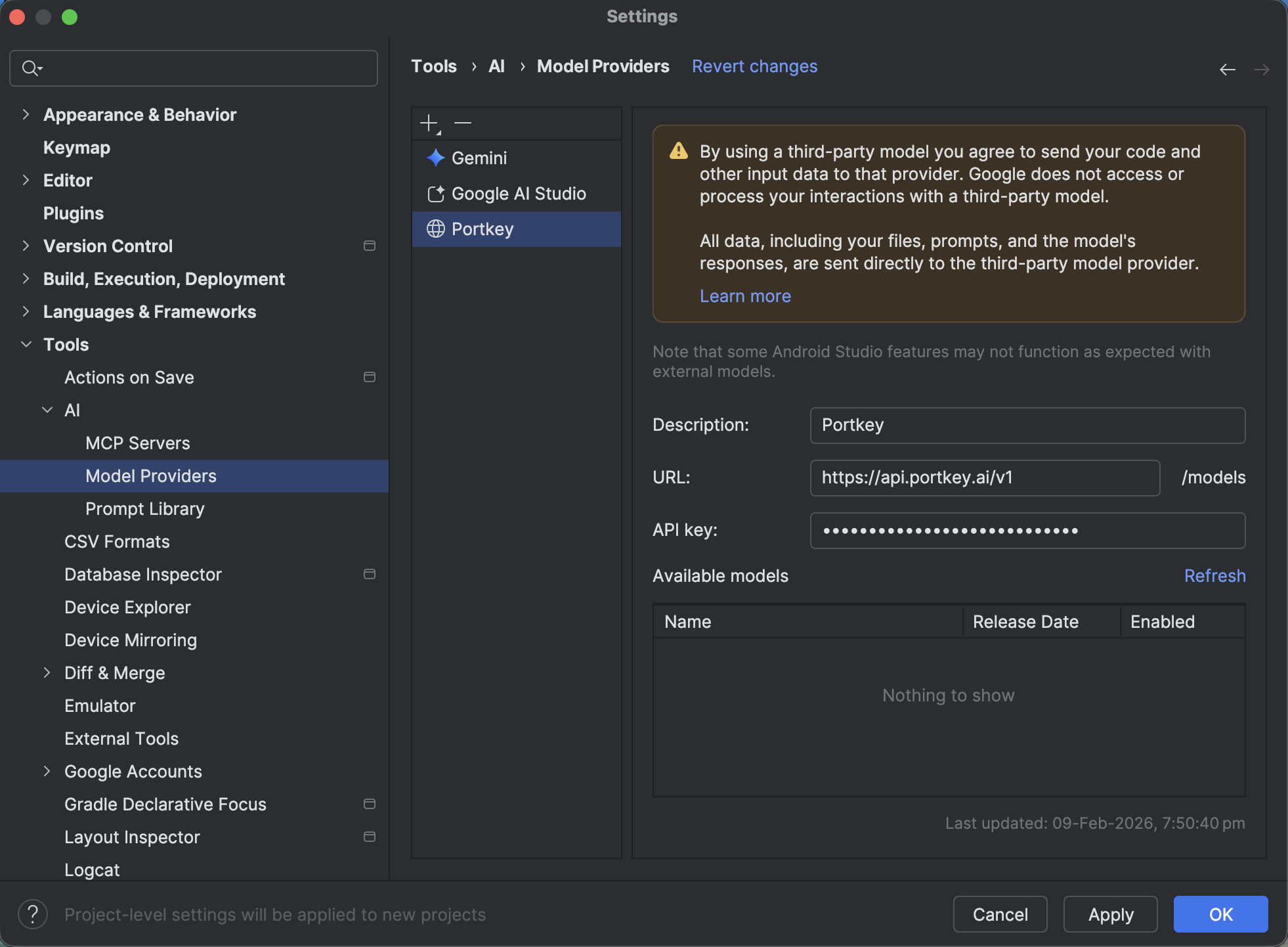Click the Google AI Studio icon
This screenshot has width=1288, height=947.
[436, 194]
